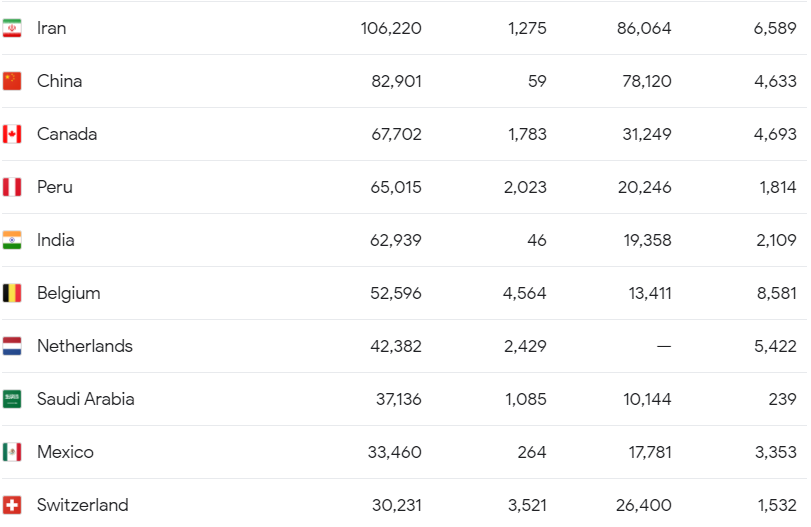Click Iran's 106,220 value
The height and width of the screenshot is (527, 811).
[x=391, y=28]
